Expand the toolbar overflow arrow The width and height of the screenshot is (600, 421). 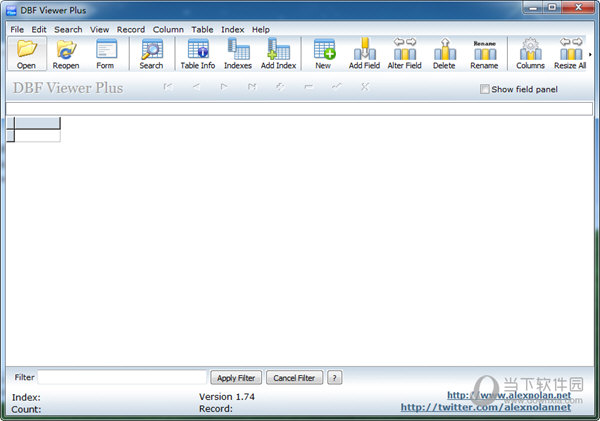coord(590,54)
